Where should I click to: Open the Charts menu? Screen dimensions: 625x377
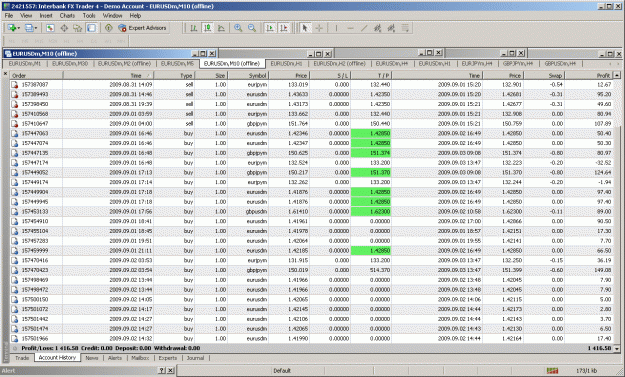67,16
